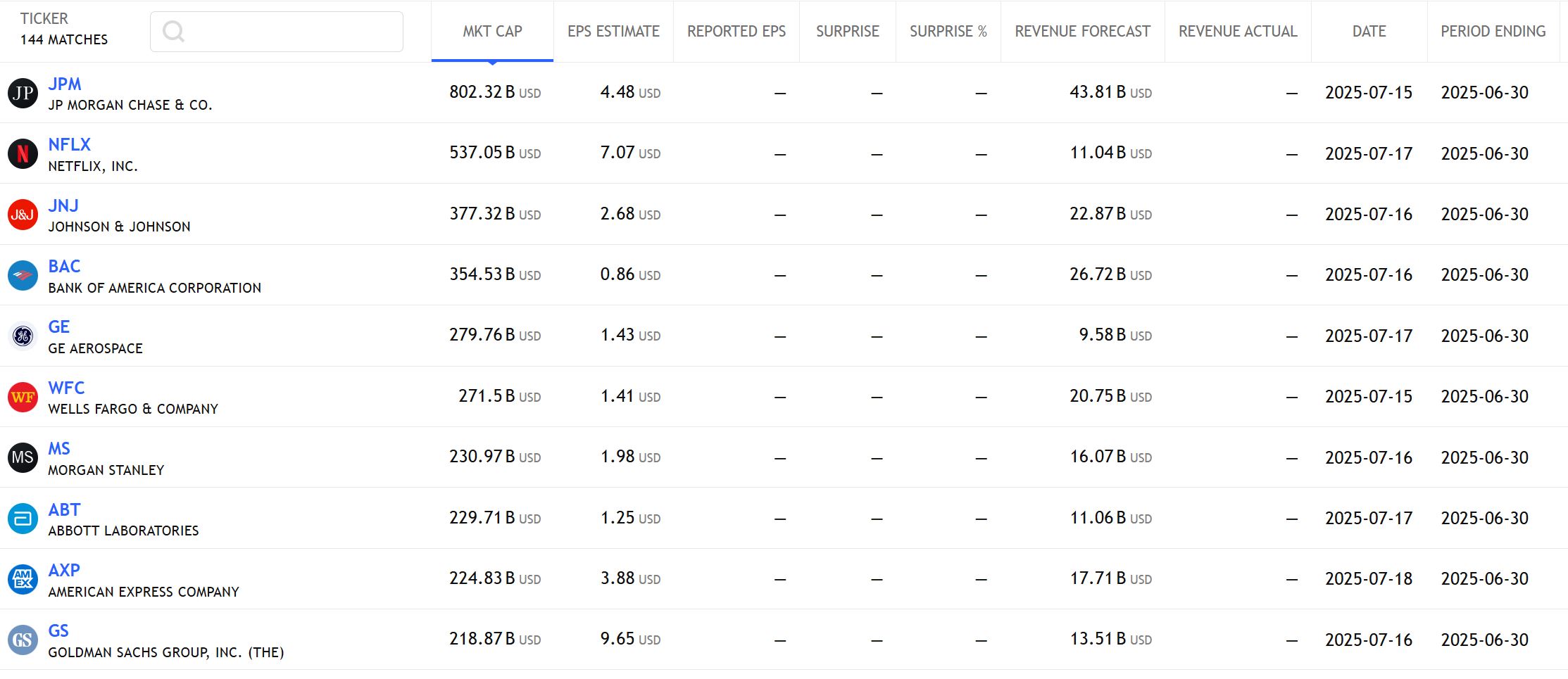This screenshot has height=679, width=1568.
Task: Click the NFLX EPS estimate 7.07
Action: click(630, 153)
